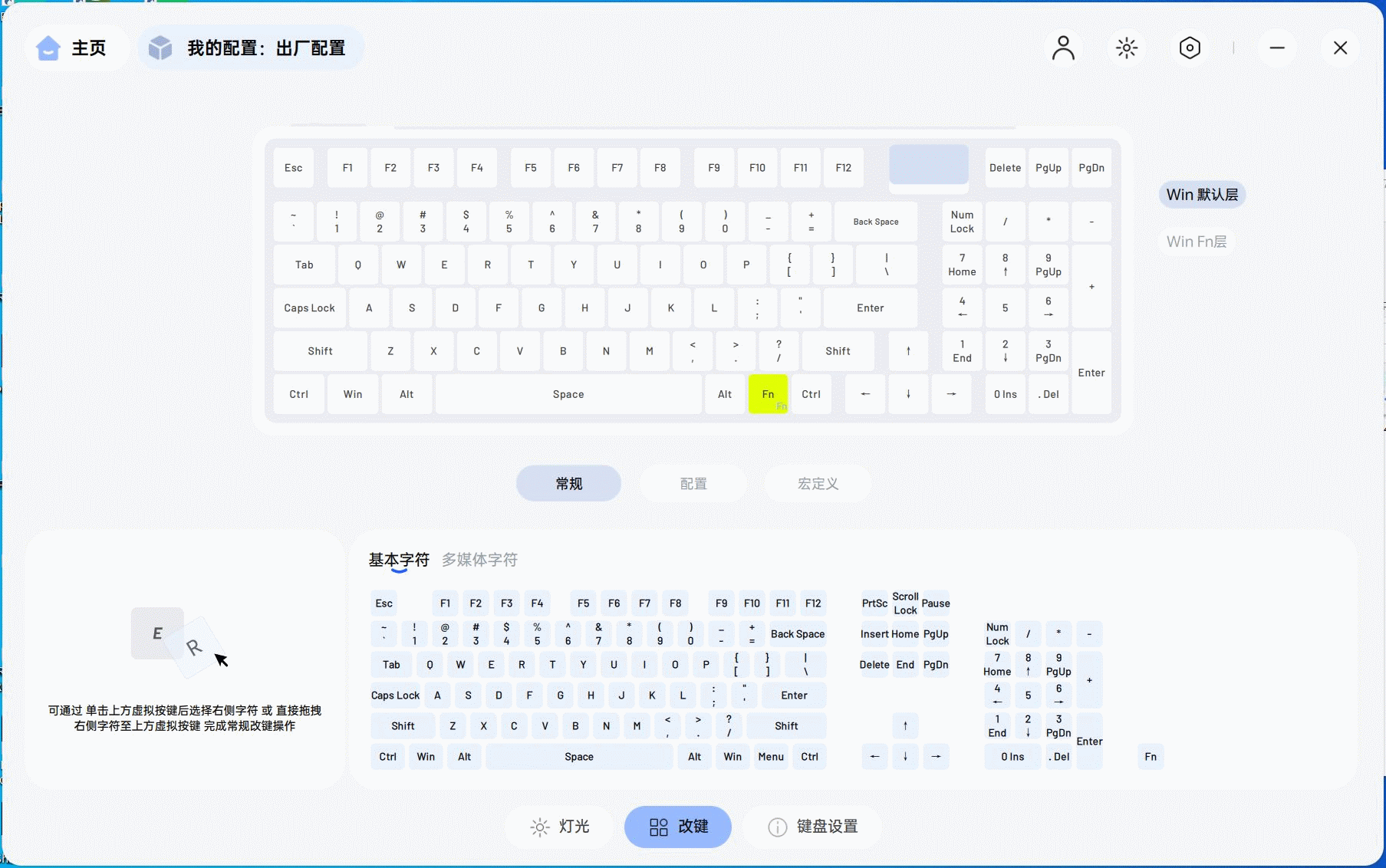Choose the left arrow in character panel
Image resolution: width=1386 pixels, height=868 pixels.
point(874,757)
